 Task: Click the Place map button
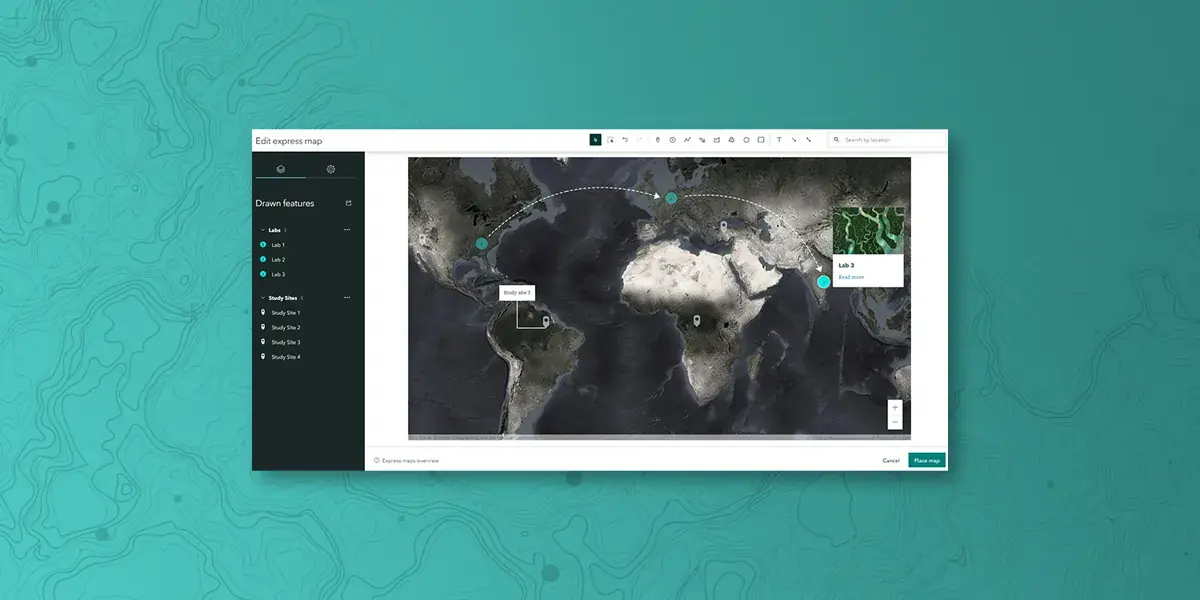925,460
